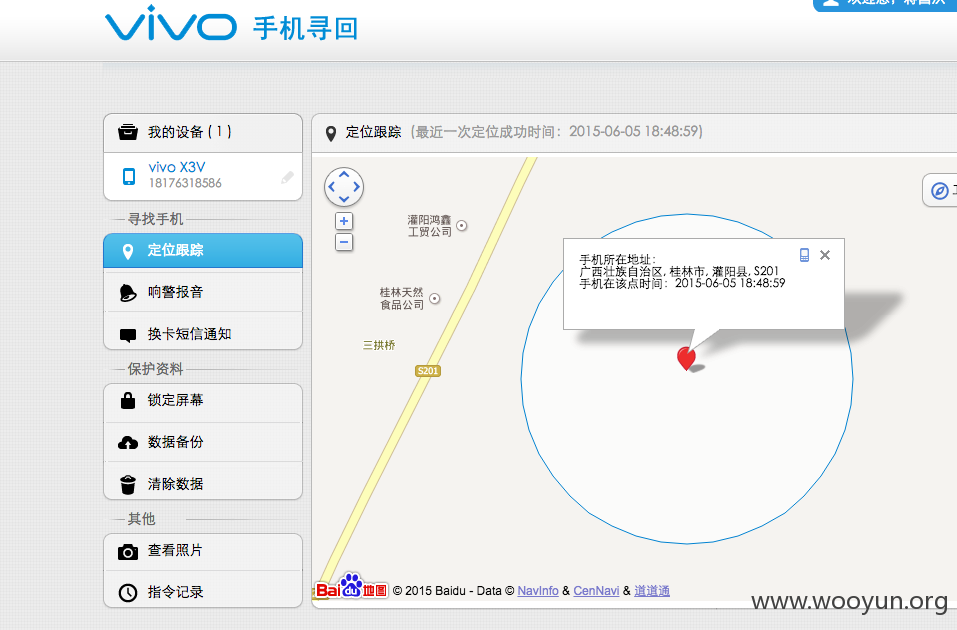
Task: Click the address text 广西壮族自治区 in popup
Action: tap(621, 271)
